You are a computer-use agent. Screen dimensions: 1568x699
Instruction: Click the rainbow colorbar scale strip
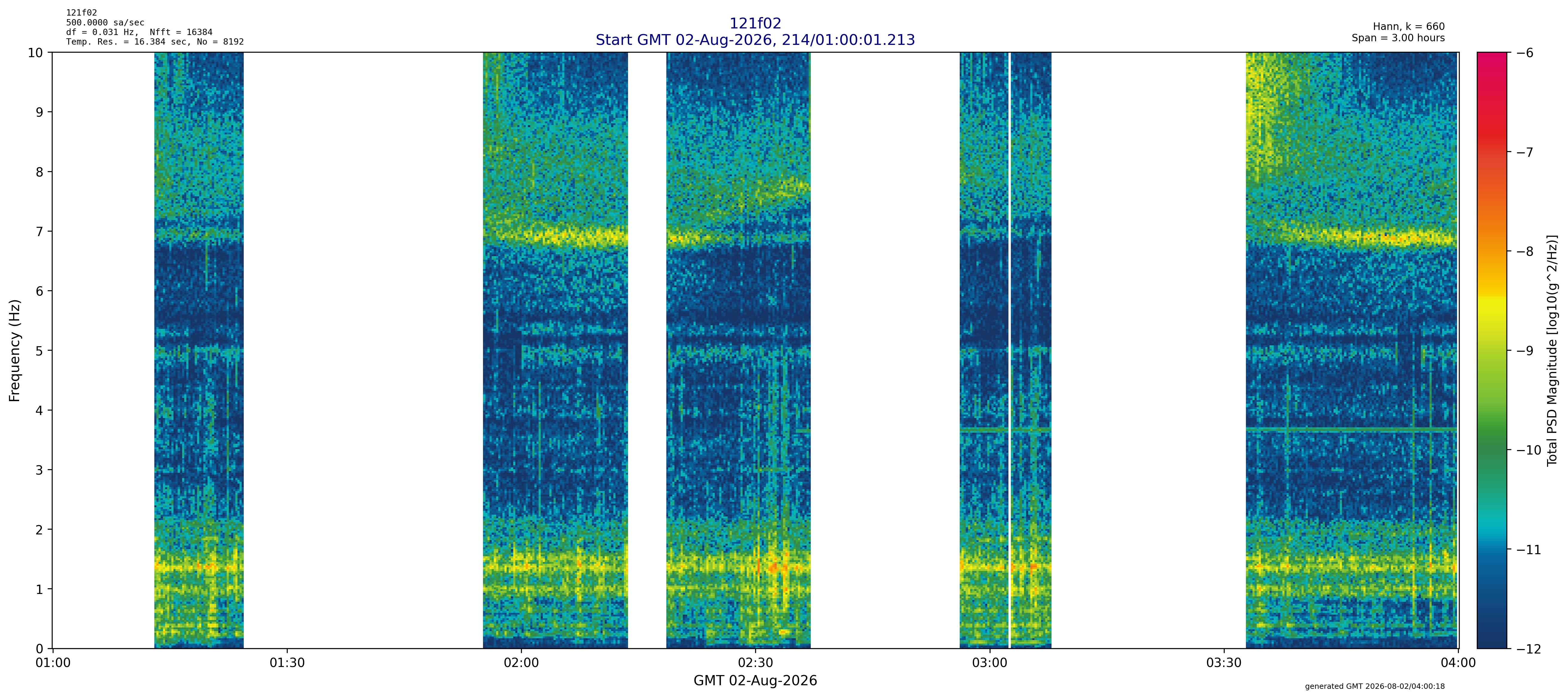pyautogui.click(x=1492, y=351)
